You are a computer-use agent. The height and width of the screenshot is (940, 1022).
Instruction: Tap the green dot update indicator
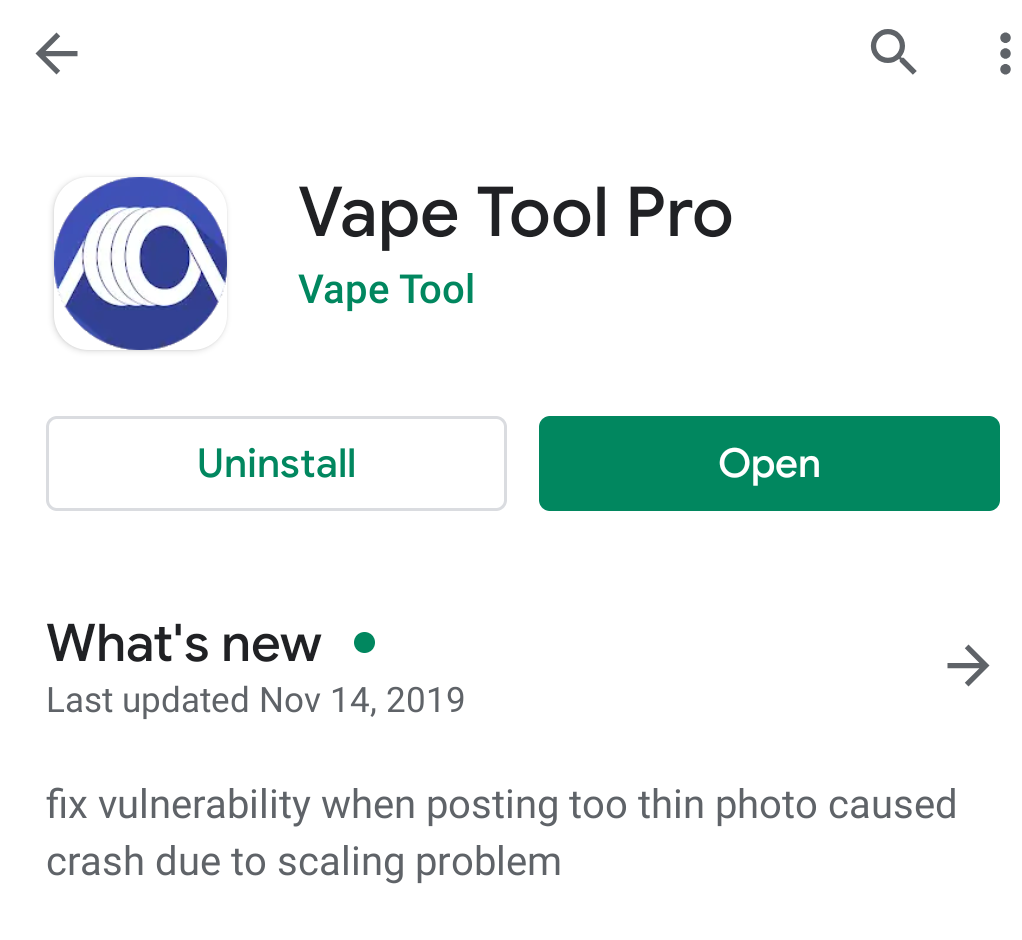(364, 642)
